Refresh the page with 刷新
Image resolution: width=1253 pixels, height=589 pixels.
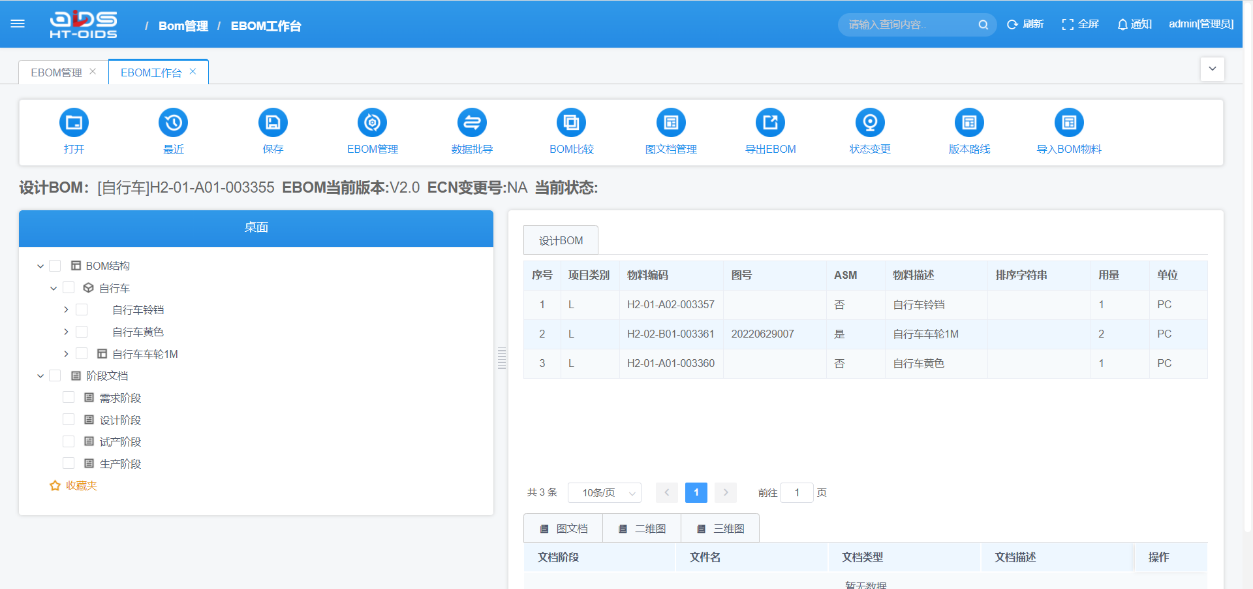(1025, 24)
